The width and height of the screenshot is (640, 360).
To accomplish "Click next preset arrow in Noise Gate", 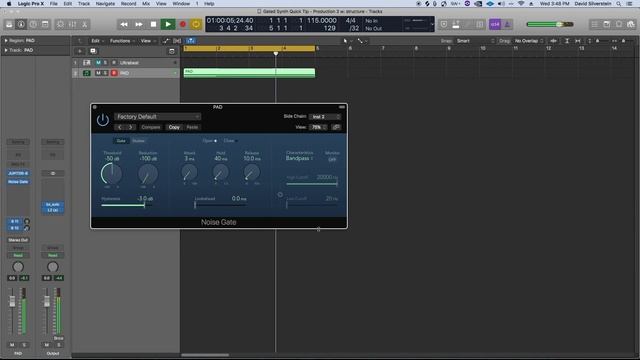I will pos(131,127).
